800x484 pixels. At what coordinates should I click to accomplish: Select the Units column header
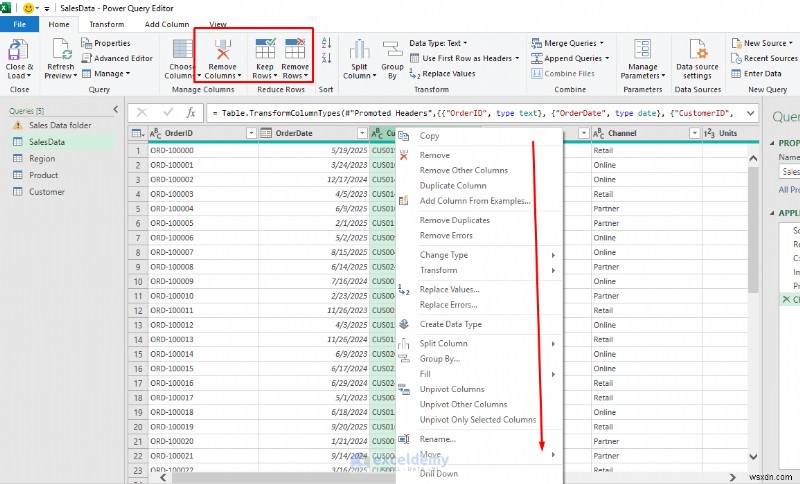tap(730, 133)
